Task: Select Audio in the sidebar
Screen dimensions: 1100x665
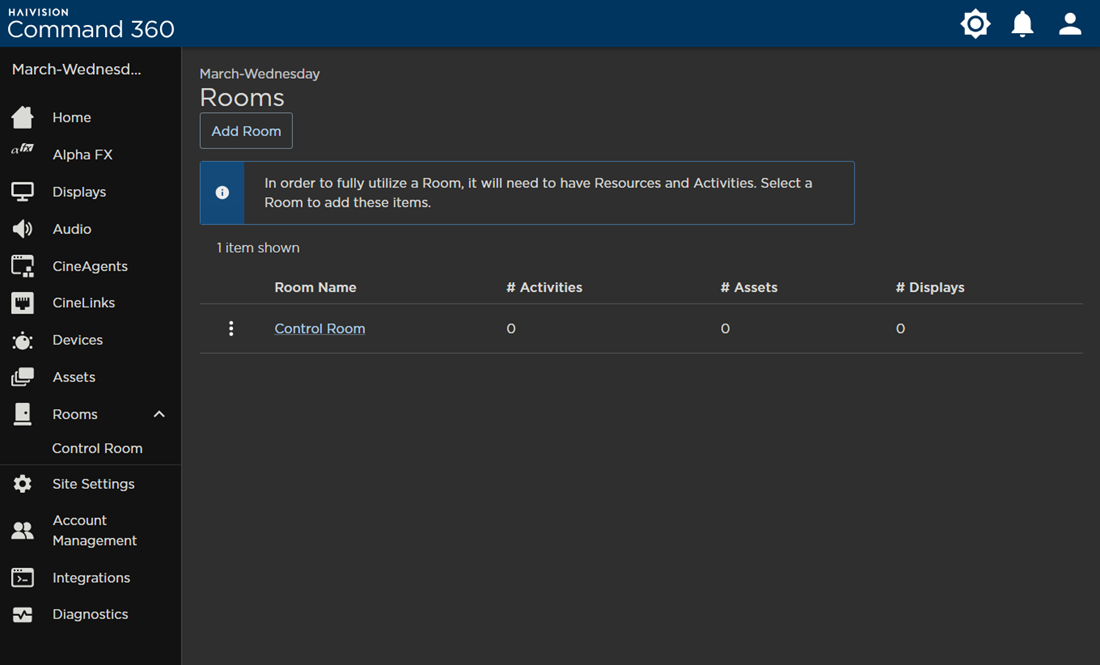Action: pos(72,229)
